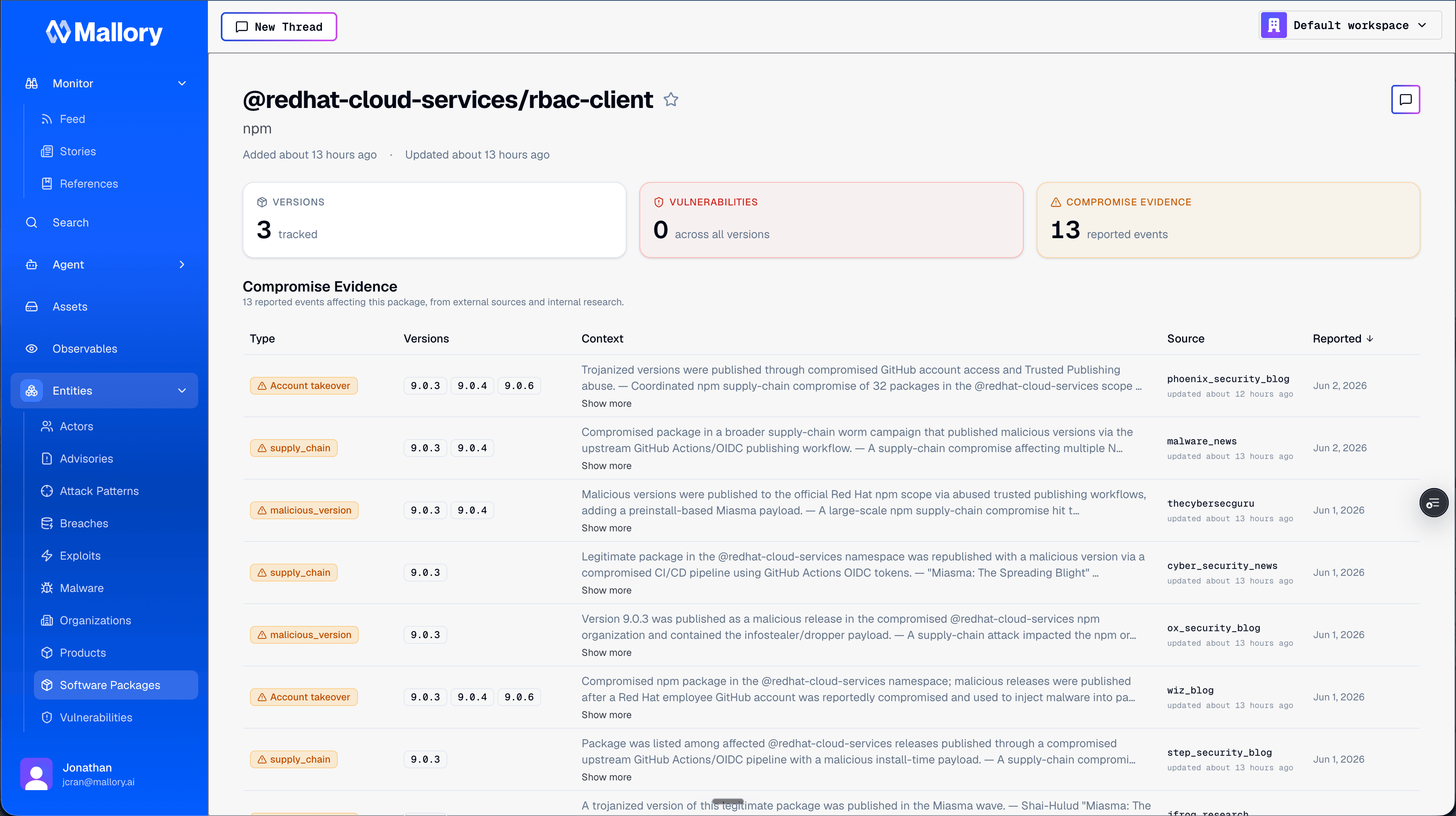Click the 9.0.6 version chip in wiz_blog row
Screen dimensions: 1456x816
coord(519,697)
